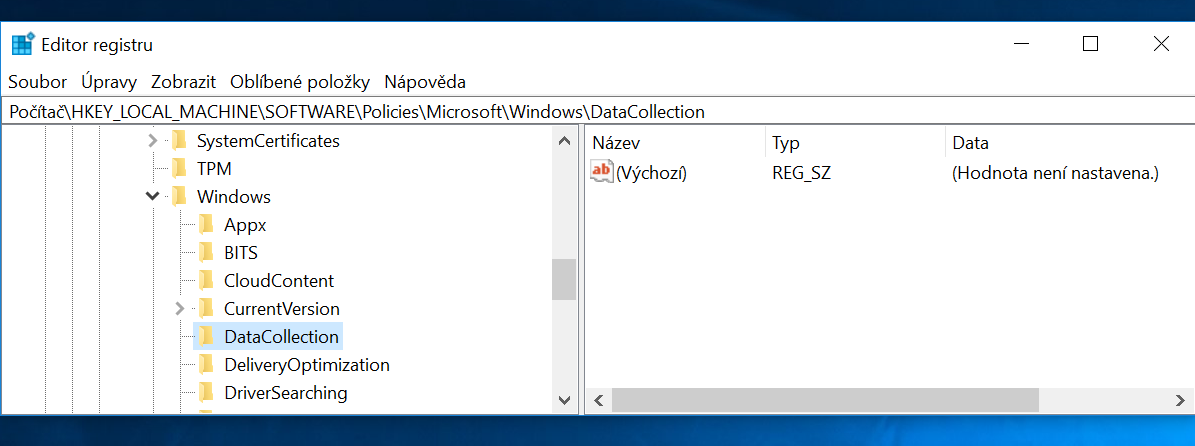Click the DataCollection folder icon

(x=207, y=336)
